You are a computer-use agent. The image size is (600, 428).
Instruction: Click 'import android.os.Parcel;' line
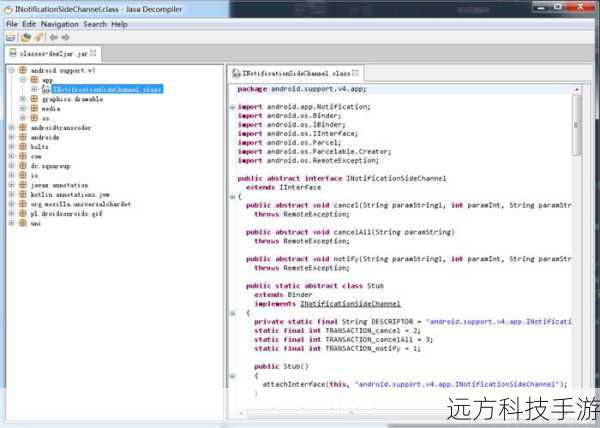click(x=289, y=143)
